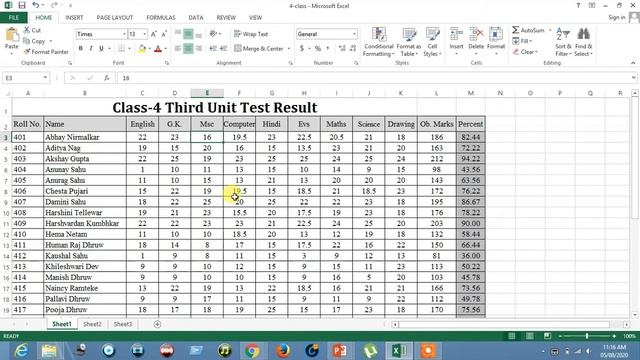This screenshot has height=360, width=640.
Task: Click the Cut command
Action: click(x=33, y=30)
